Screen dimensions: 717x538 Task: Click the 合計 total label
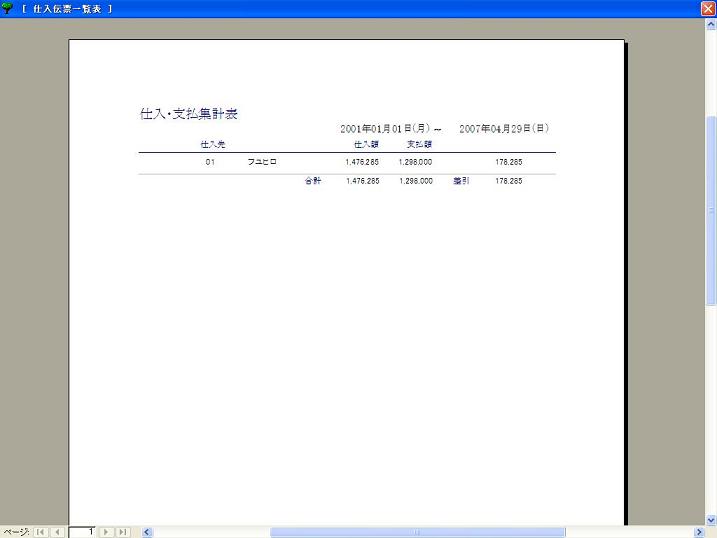point(313,181)
